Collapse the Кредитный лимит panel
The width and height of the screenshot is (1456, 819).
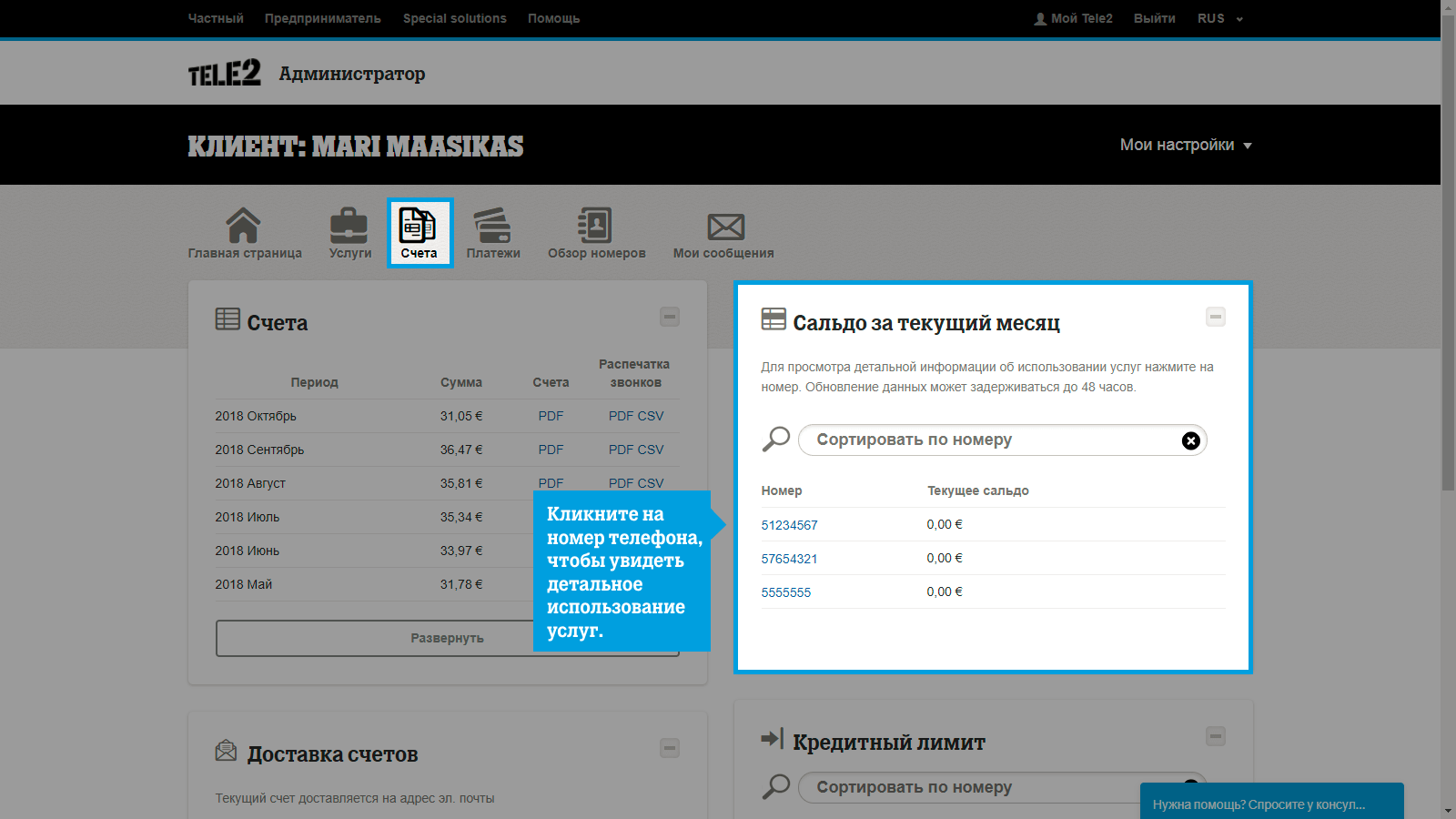pyautogui.click(x=1216, y=736)
